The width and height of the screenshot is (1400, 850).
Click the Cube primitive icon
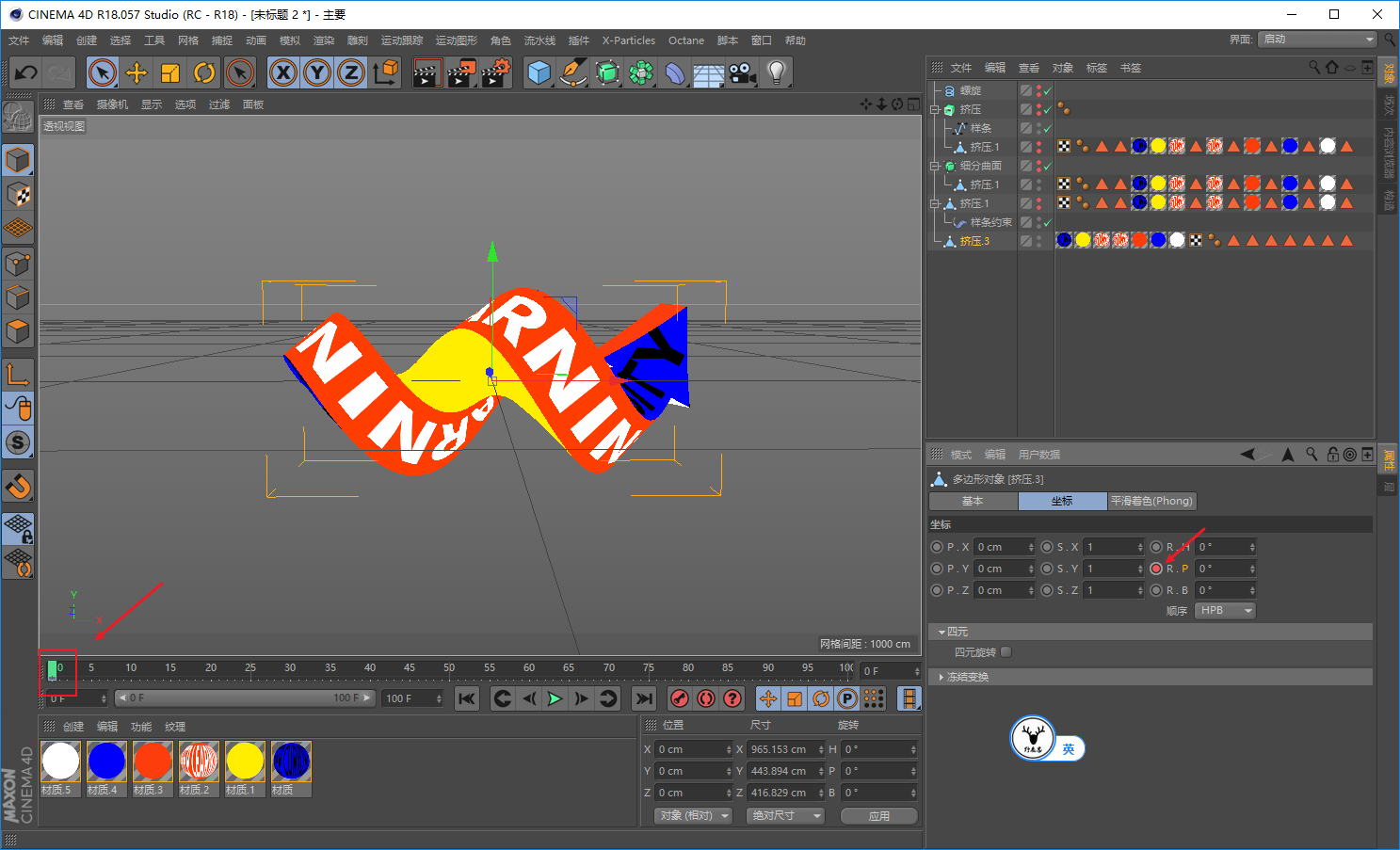tap(539, 72)
